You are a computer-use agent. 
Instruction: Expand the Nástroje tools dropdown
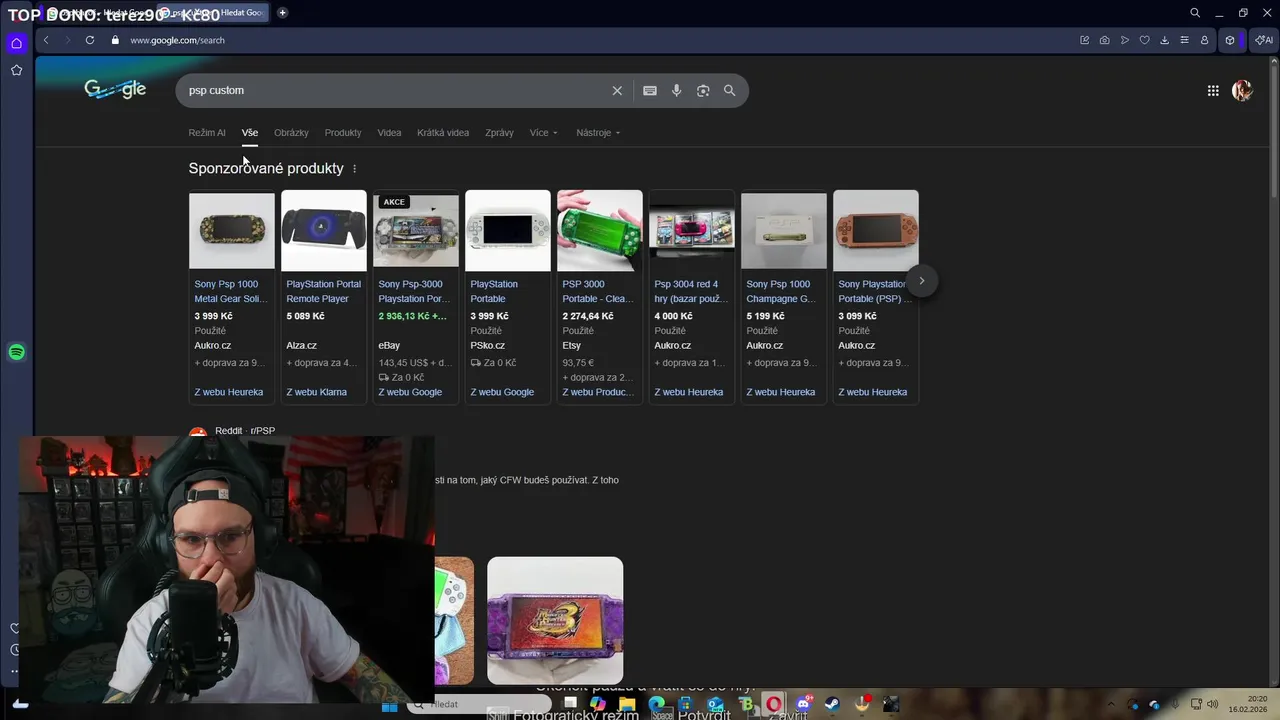(x=598, y=133)
